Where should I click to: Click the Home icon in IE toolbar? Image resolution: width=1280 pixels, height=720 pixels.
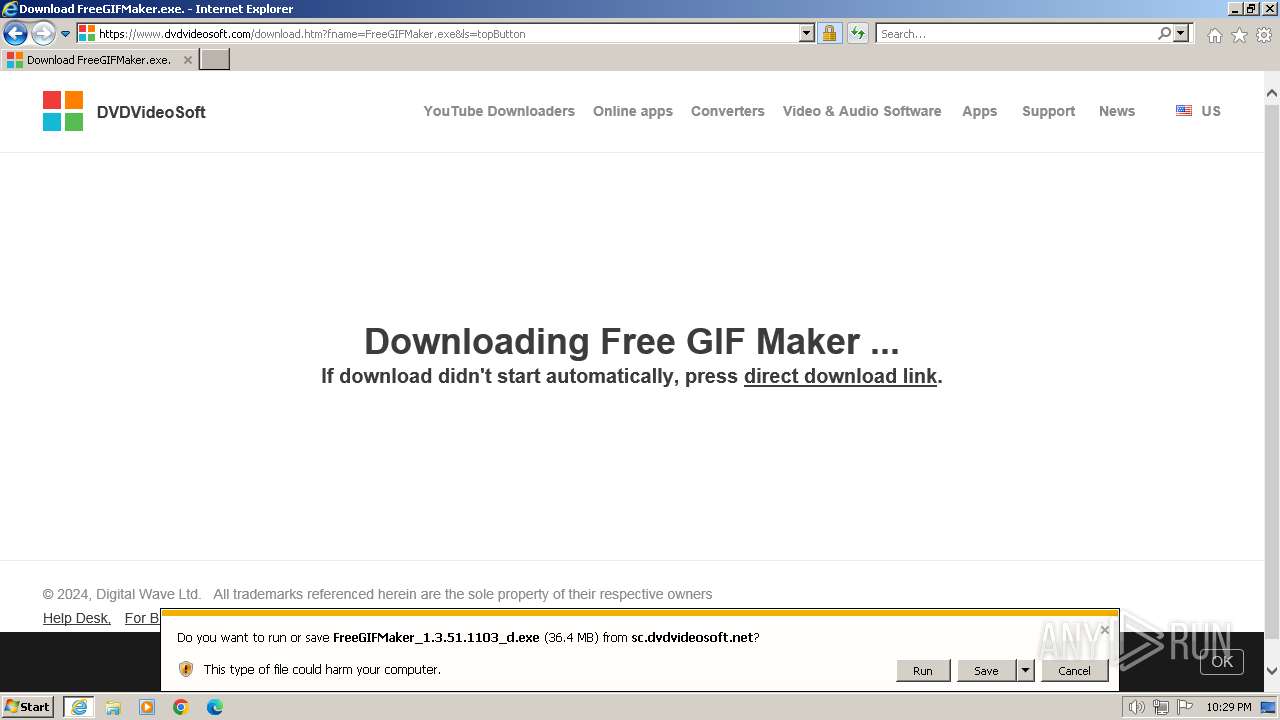point(1214,35)
